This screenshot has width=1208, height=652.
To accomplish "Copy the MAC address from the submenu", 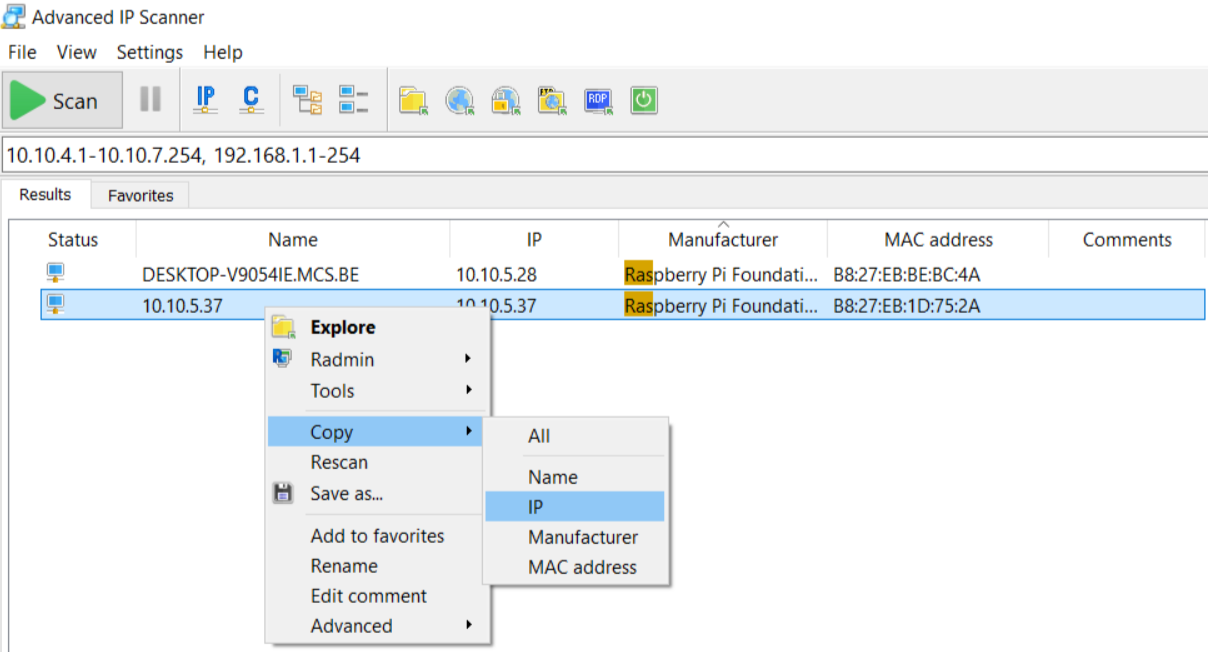I will (x=575, y=567).
